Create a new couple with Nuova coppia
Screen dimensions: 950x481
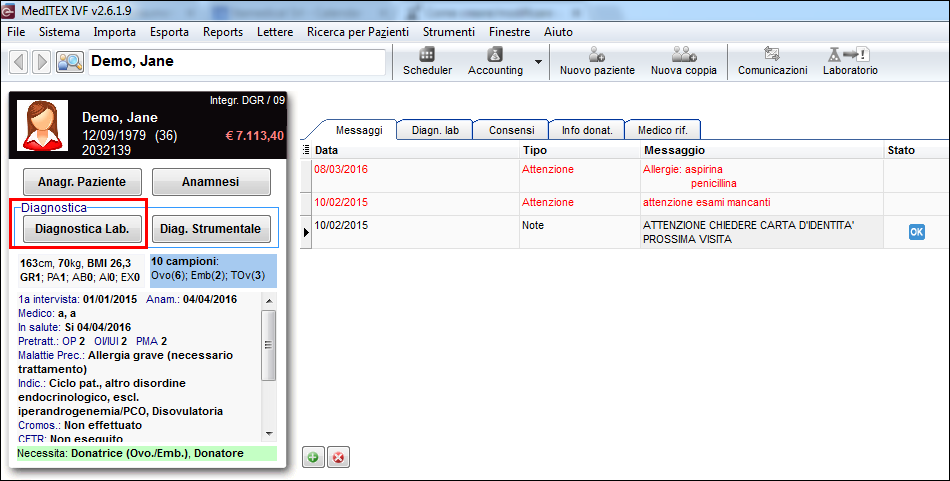[x=683, y=61]
